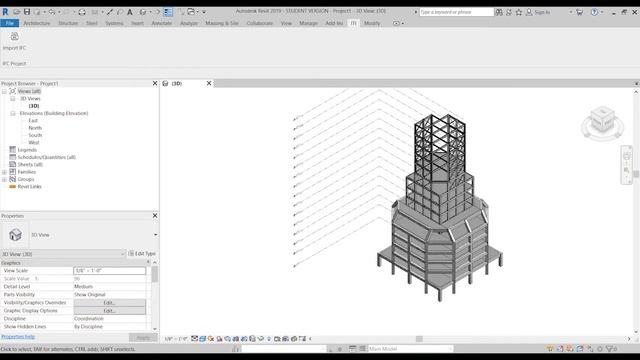Open the 3D View: {3D} instance filter dropdown
The image size is (640, 360).
[x=122, y=254]
